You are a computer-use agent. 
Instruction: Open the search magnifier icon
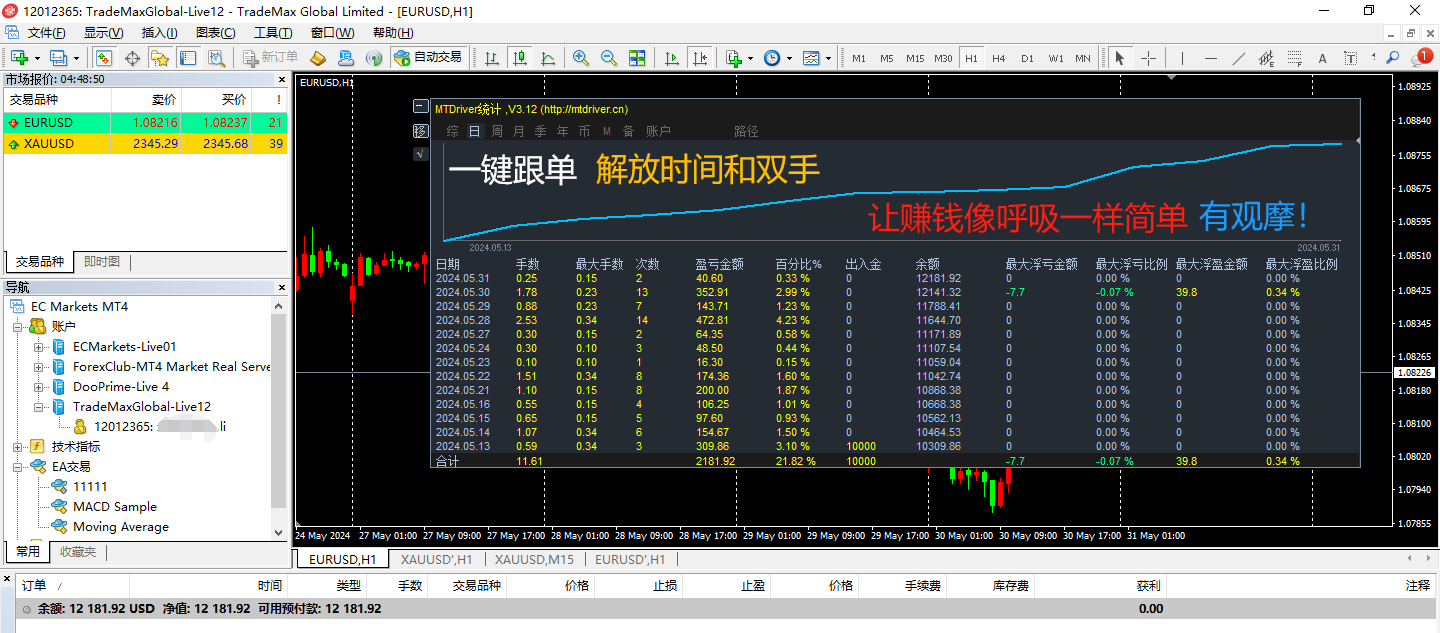tap(1392, 57)
